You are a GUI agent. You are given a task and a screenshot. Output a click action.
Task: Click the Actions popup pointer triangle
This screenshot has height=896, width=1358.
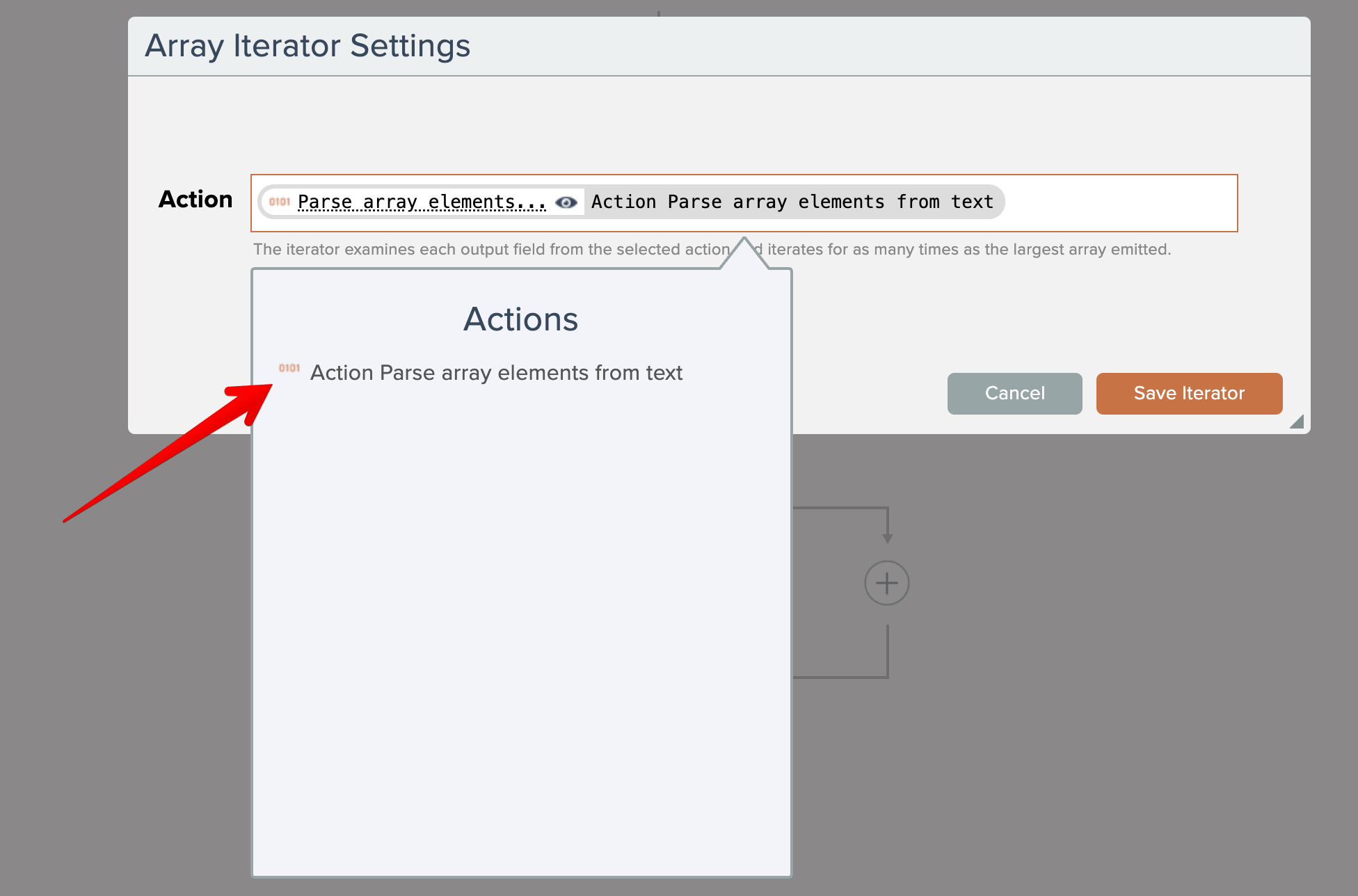click(x=744, y=255)
